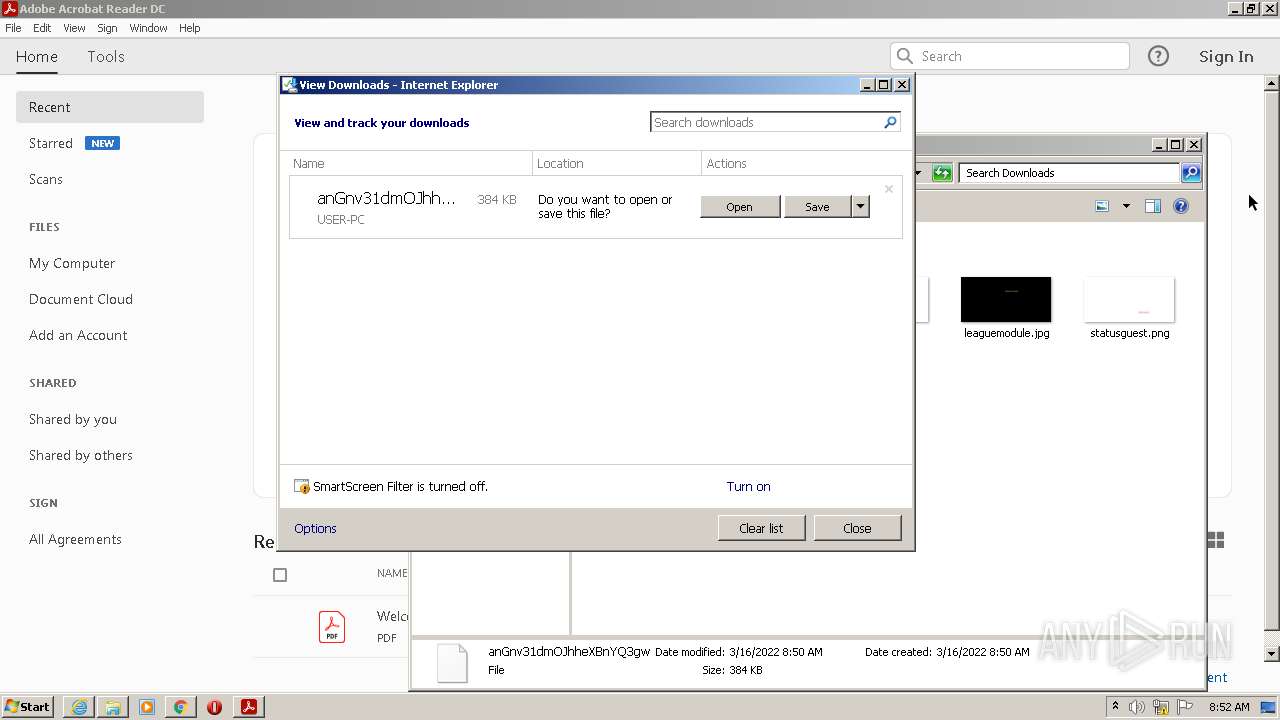Tick the select-all checkbox in recent files
1280x720 pixels.
pos(280,574)
